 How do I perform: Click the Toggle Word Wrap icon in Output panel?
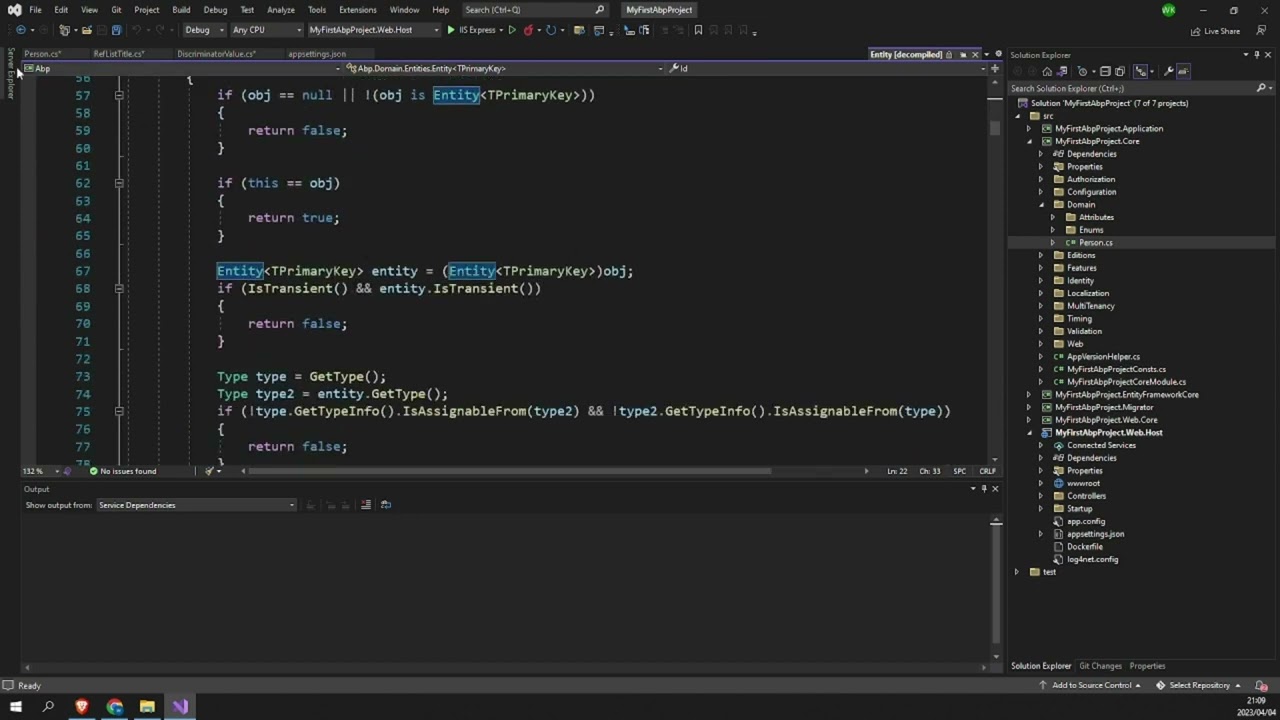[x=386, y=505]
